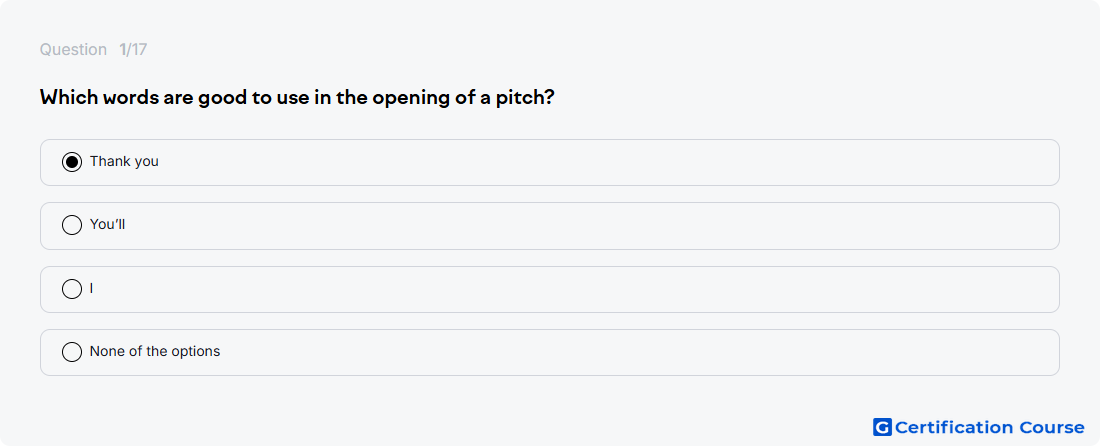Click empty space inside the Thank you answer box
The height and width of the screenshot is (446, 1100).
pos(603,163)
